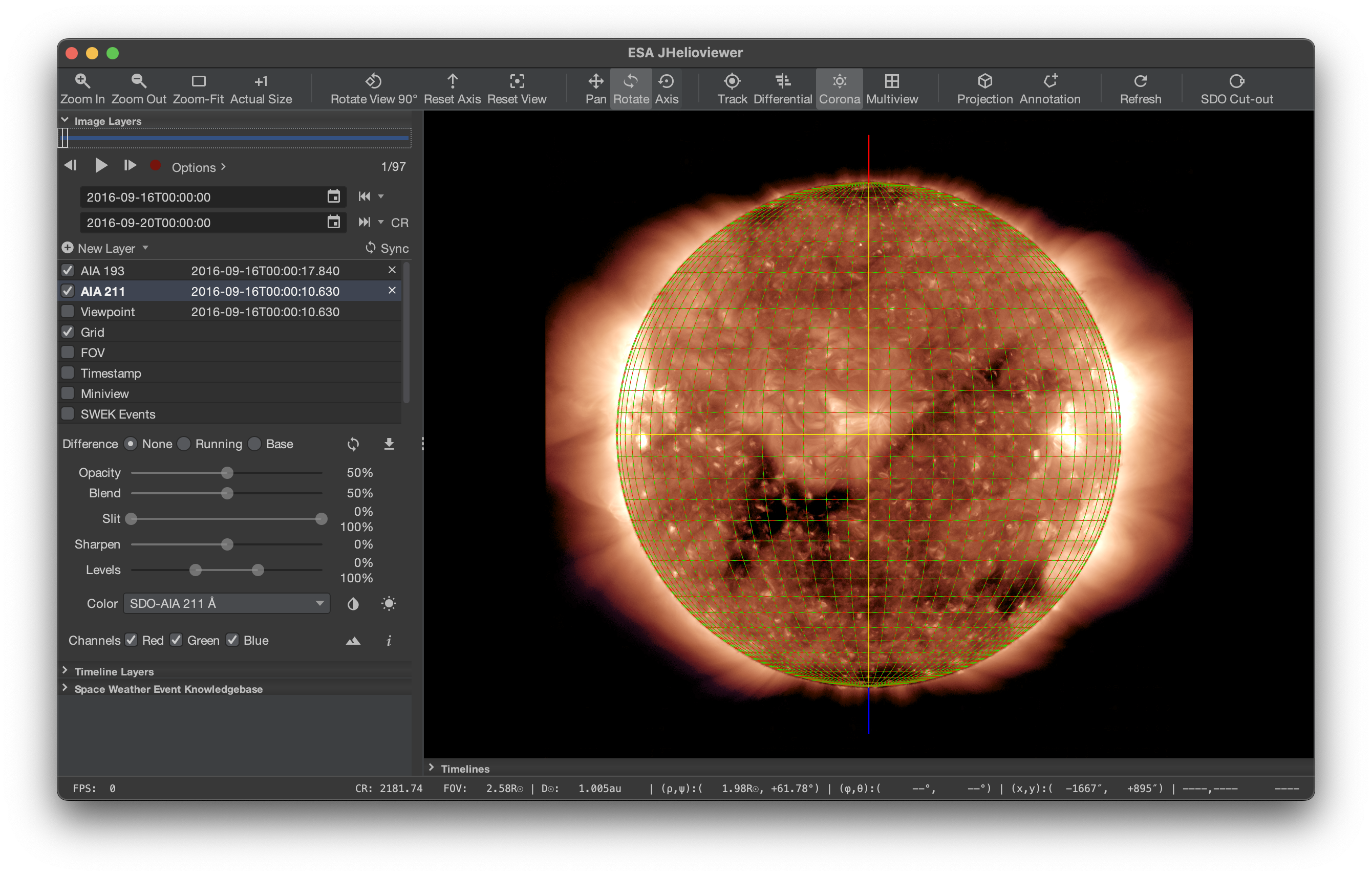Expand the Timeline Layers section
This screenshot has height=876, width=1372.
113,671
